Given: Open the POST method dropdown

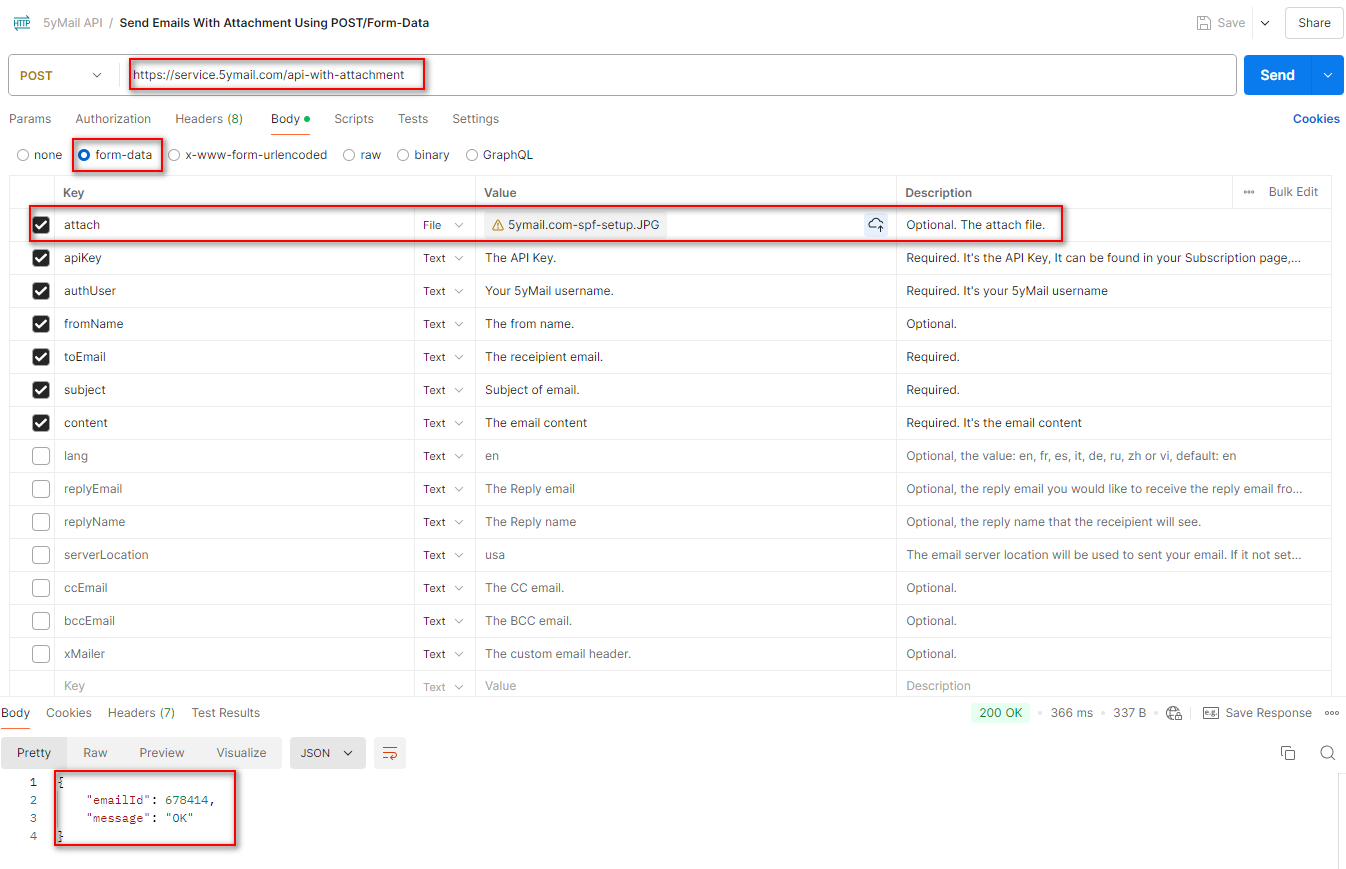Looking at the screenshot, I should click(61, 75).
